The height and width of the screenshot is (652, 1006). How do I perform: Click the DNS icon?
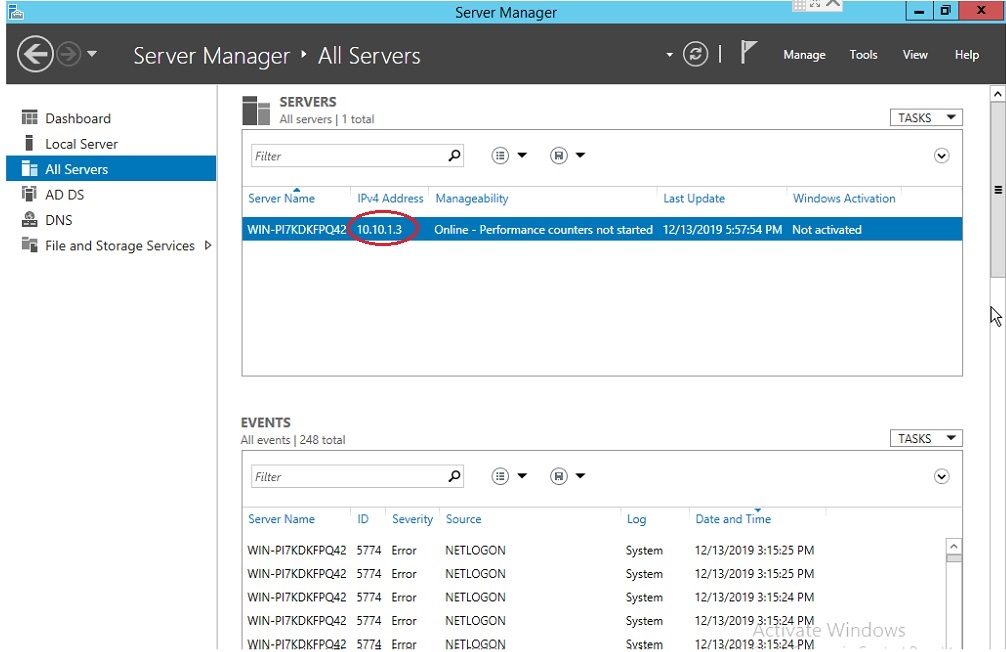click(30, 219)
